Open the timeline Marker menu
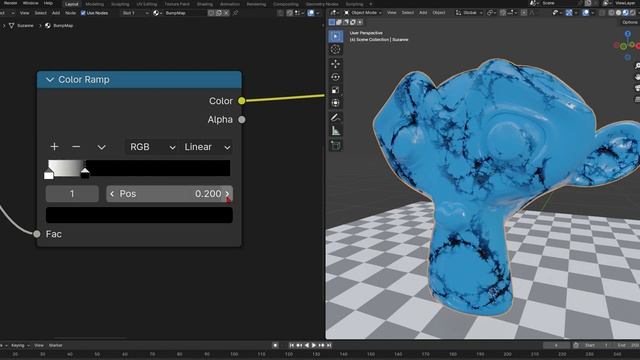The width and height of the screenshot is (640, 360). coord(56,345)
